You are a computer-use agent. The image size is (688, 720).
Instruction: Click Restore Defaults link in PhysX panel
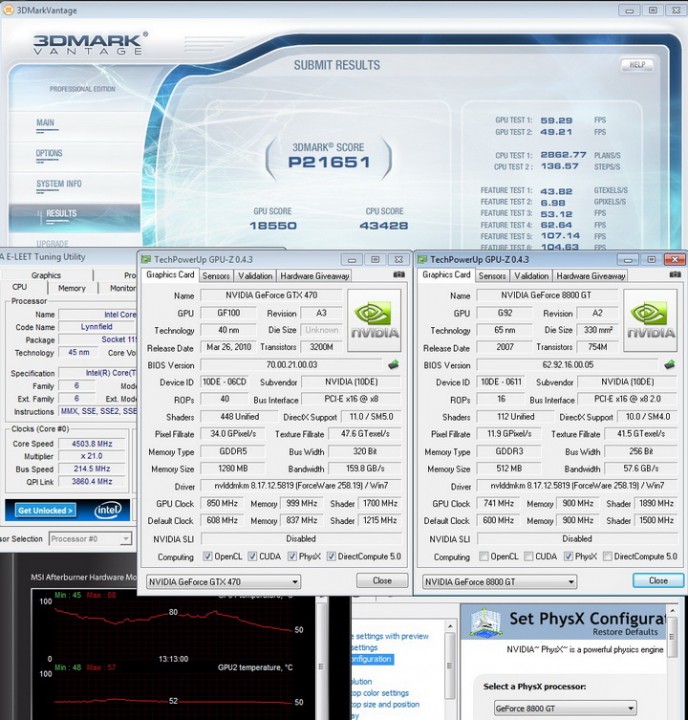tap(625, 632)
